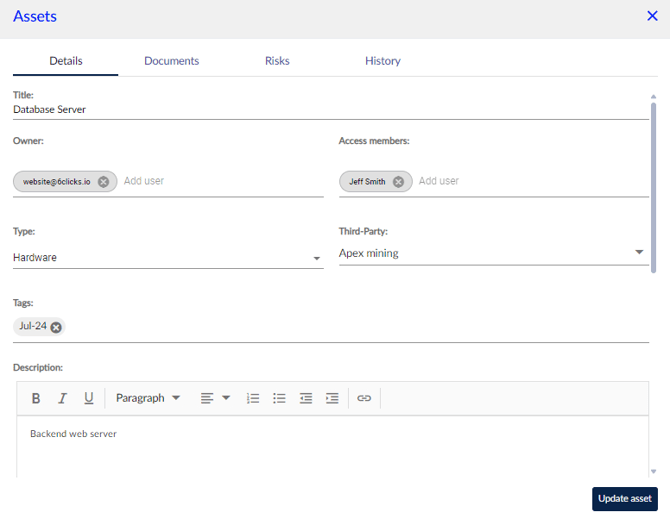Click the Title field containing Database Server
The image size is (670, 531).
tap(330, 110)
